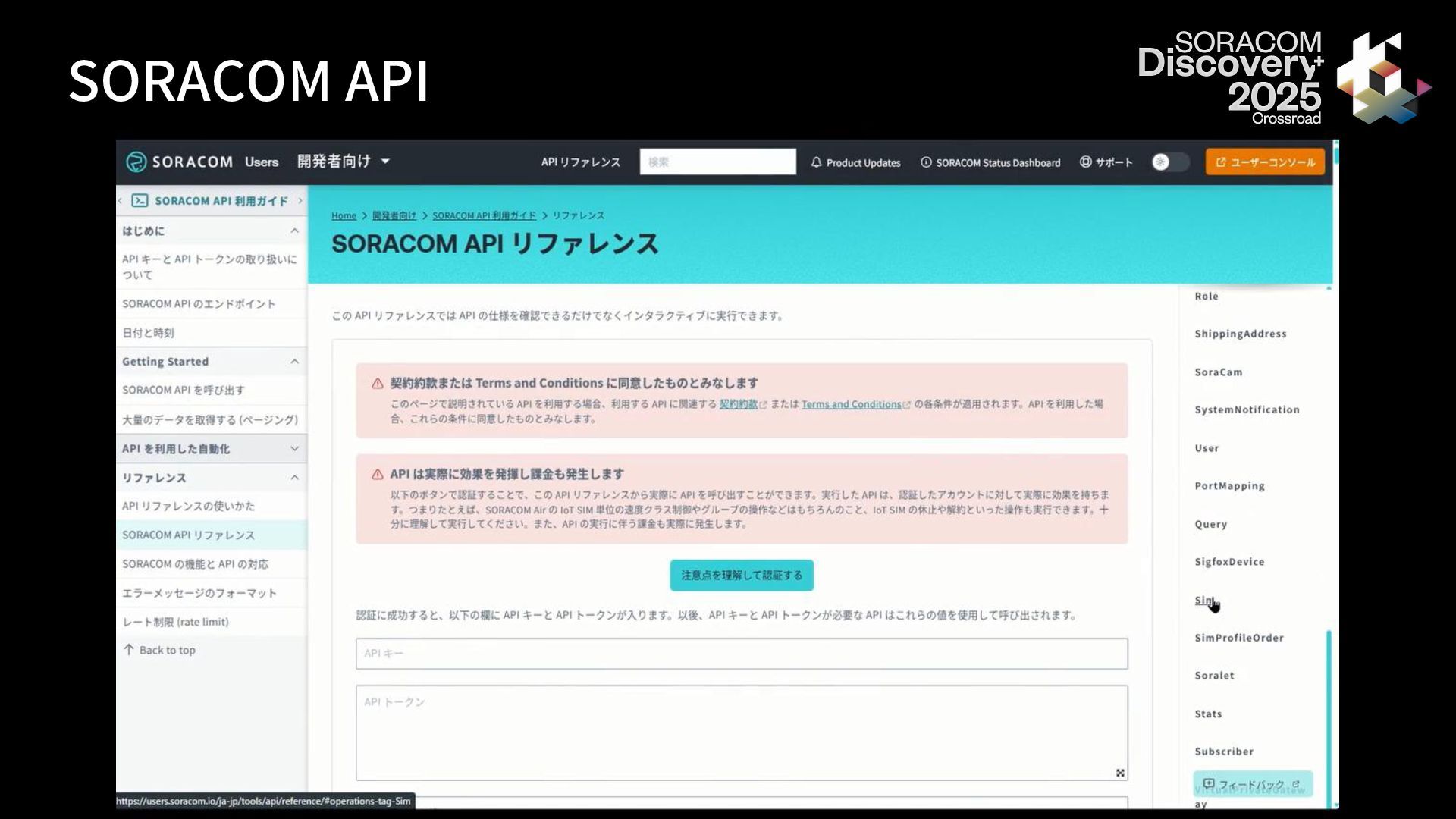Jump to Stats tag
Image resolution: width=1456 pixels, height=819 pixels.
click(1208, 714)
